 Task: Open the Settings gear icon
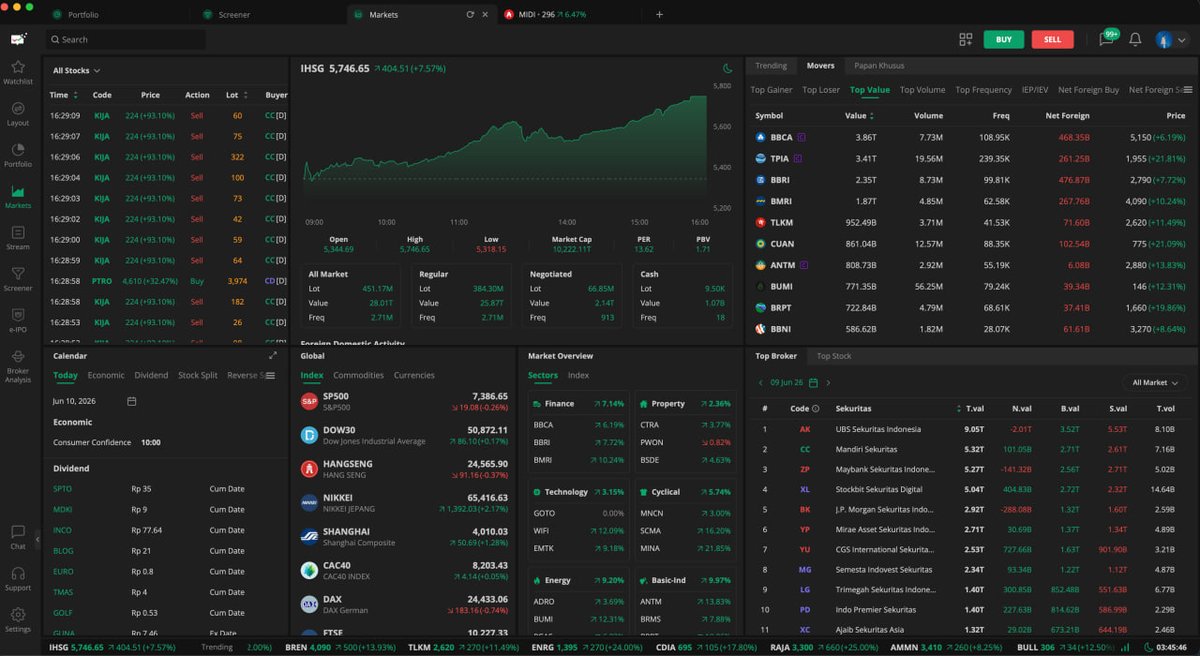(x=18, y=620)
